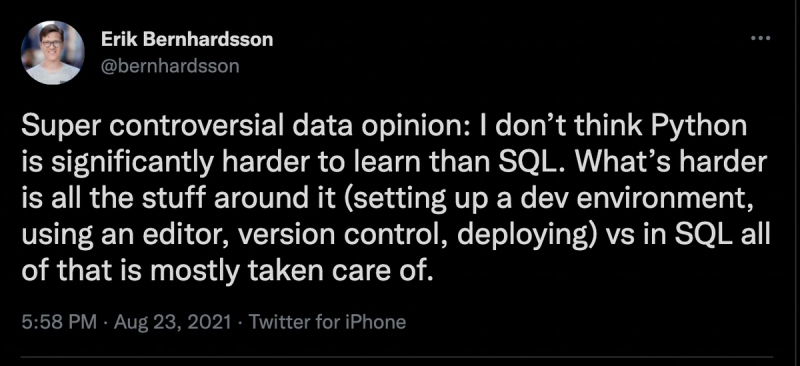
Task: Open the three-dot more options menu
Action: 761,38
